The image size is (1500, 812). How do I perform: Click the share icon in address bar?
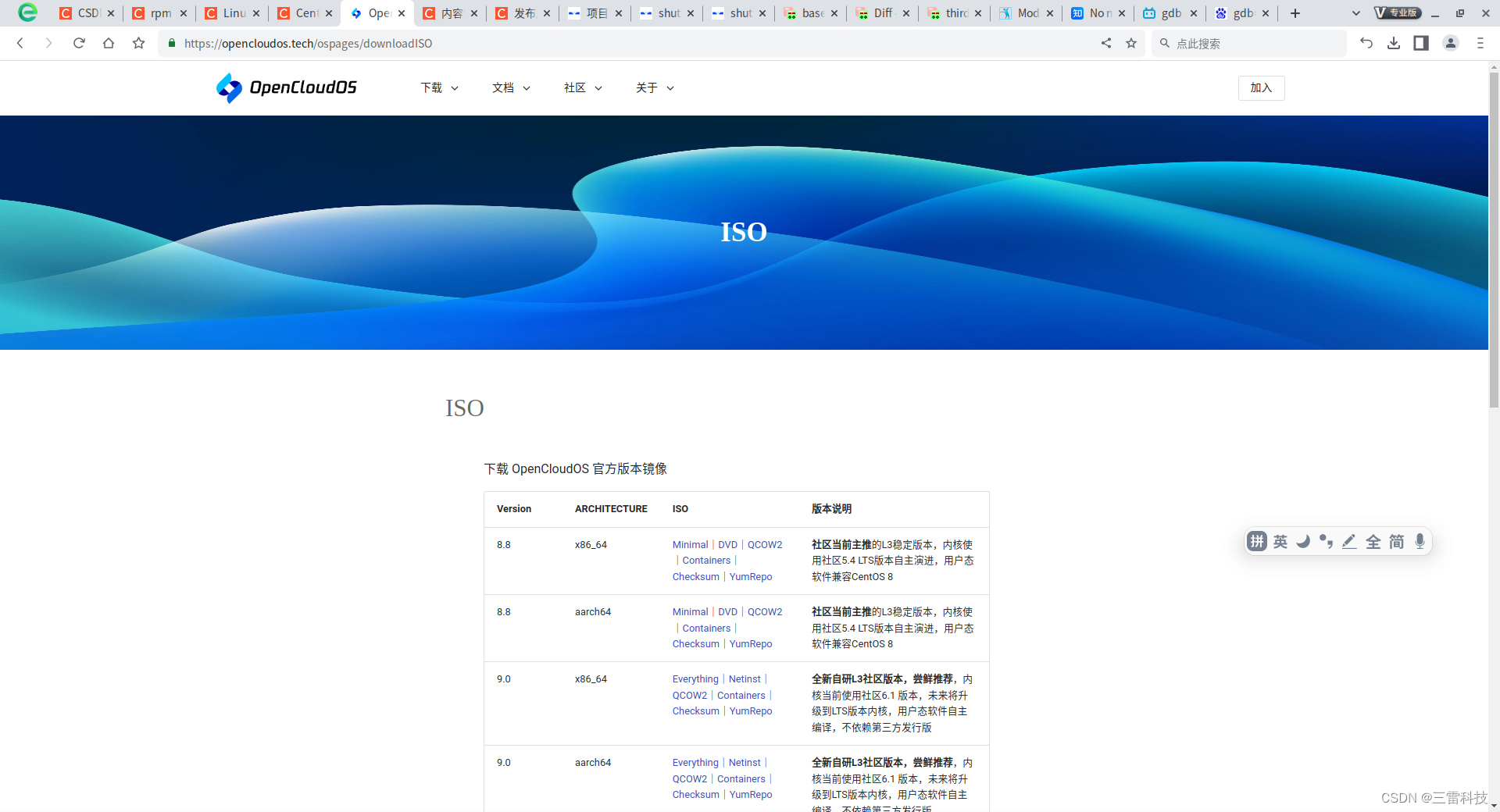click(x=1106, y=43)
